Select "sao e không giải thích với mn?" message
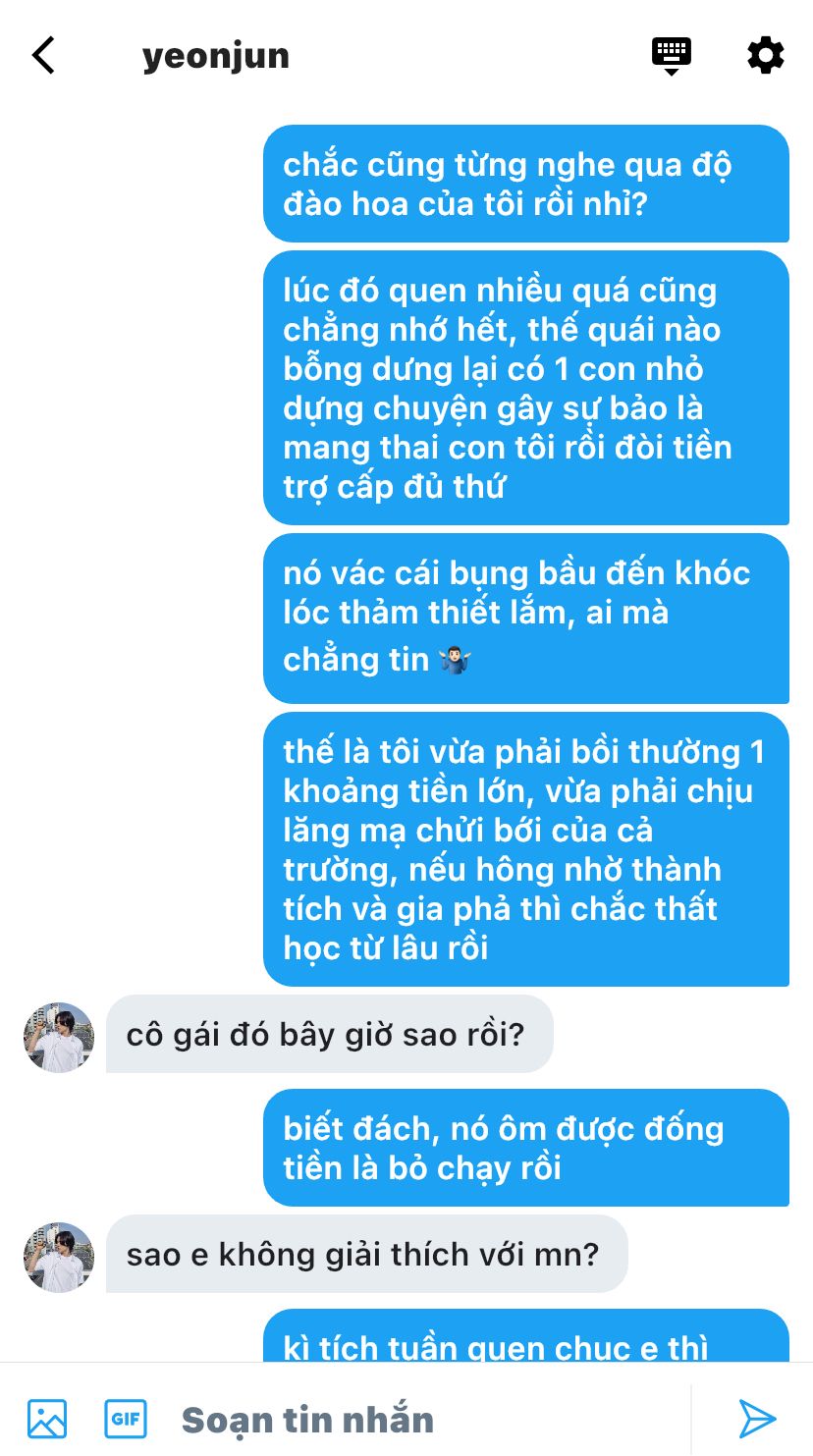This screenshot has width=813, height=1456. (x=367, y=1254)
